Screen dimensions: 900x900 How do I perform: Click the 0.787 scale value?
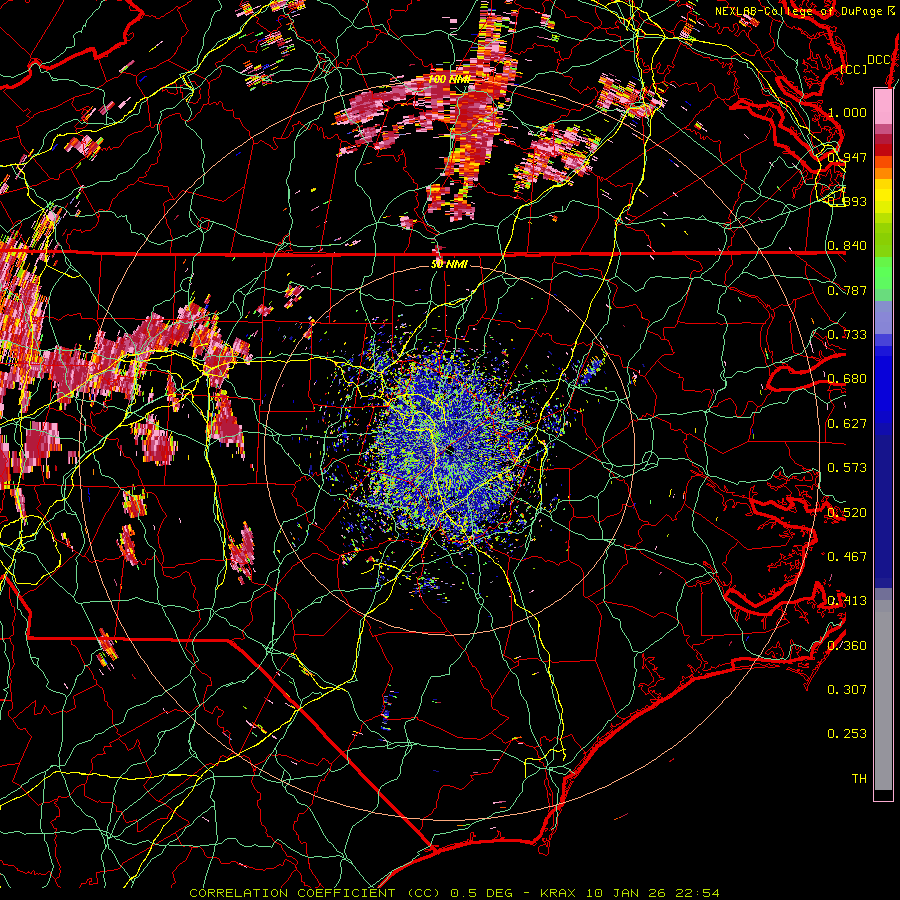847,290
